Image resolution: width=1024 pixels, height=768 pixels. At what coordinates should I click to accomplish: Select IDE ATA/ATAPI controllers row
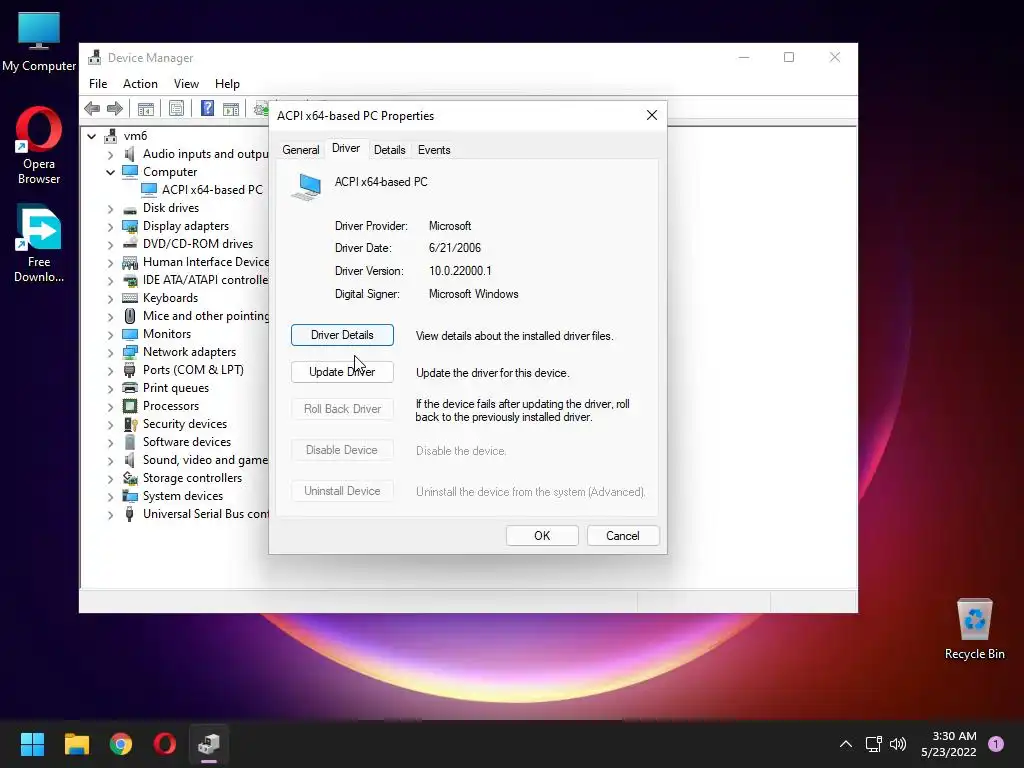pos(205,280)
